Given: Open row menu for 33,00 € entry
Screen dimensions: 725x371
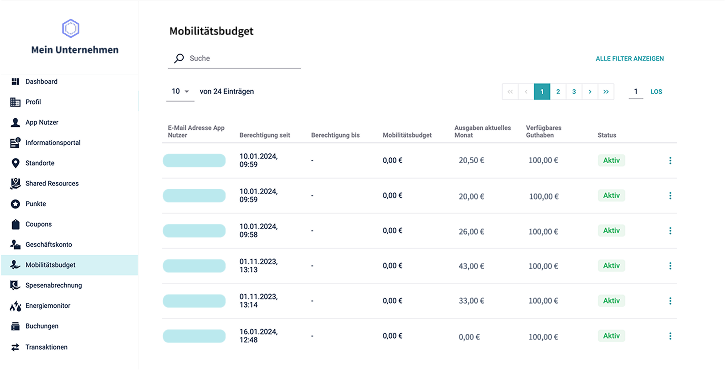Looking at the screenshot, I should pos(670,301).
